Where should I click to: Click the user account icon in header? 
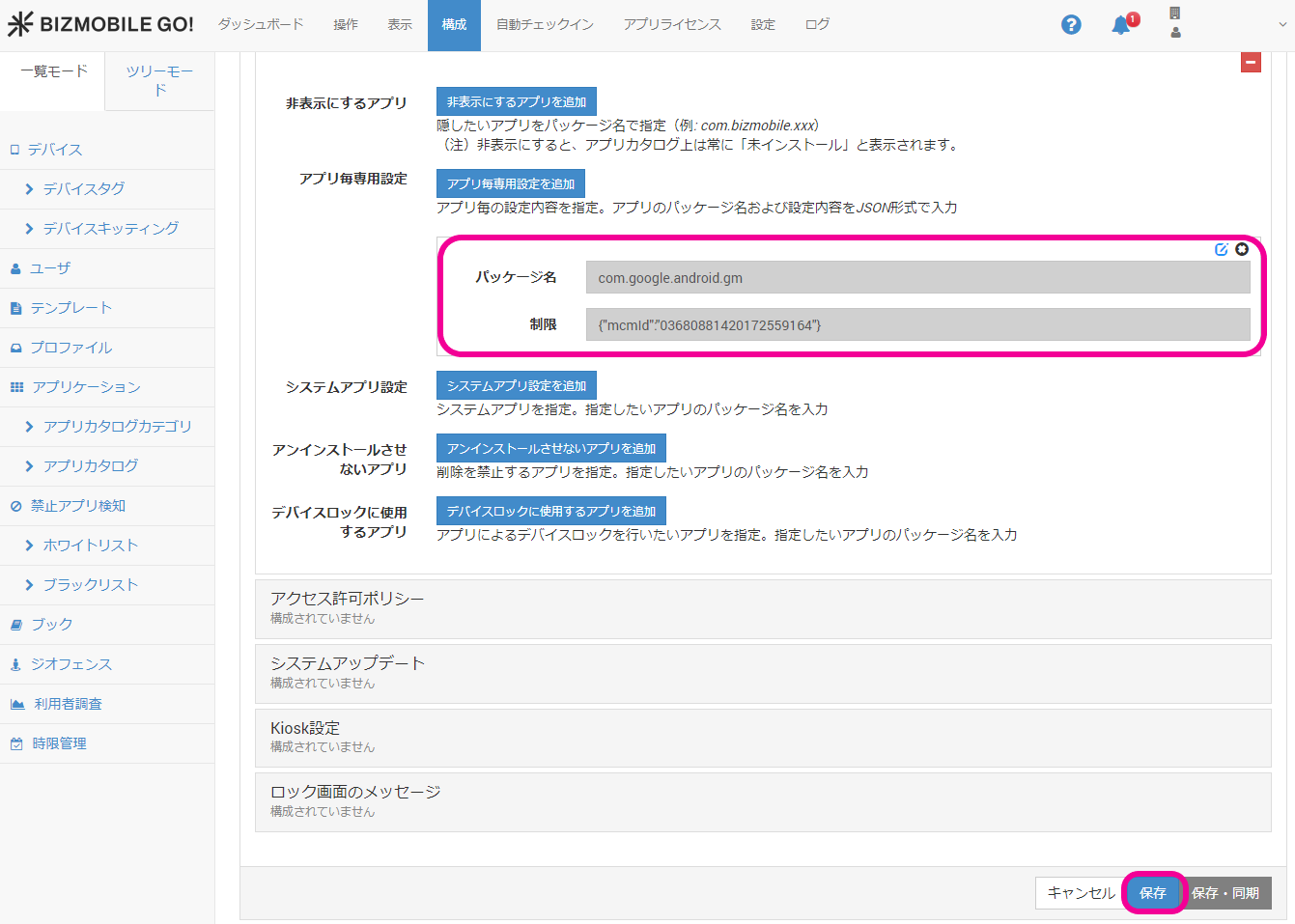pyautogui.click(x=1175, y=33)
